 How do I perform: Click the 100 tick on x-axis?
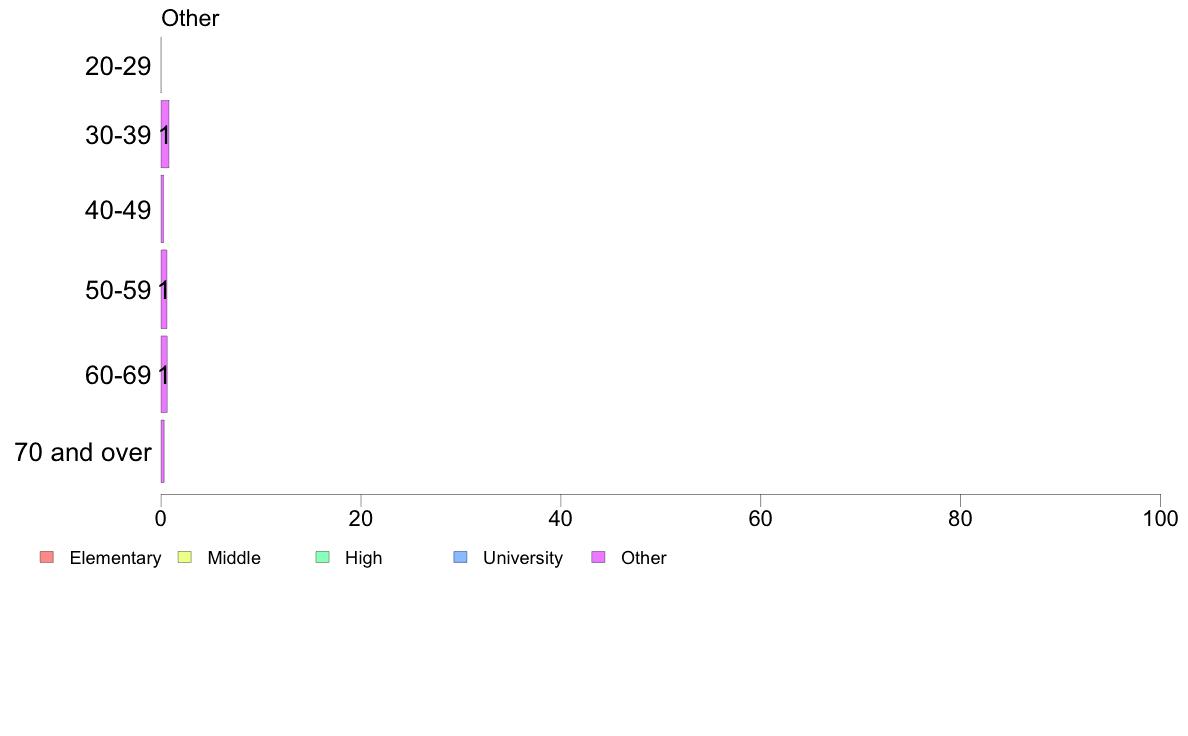[1160, 518]
